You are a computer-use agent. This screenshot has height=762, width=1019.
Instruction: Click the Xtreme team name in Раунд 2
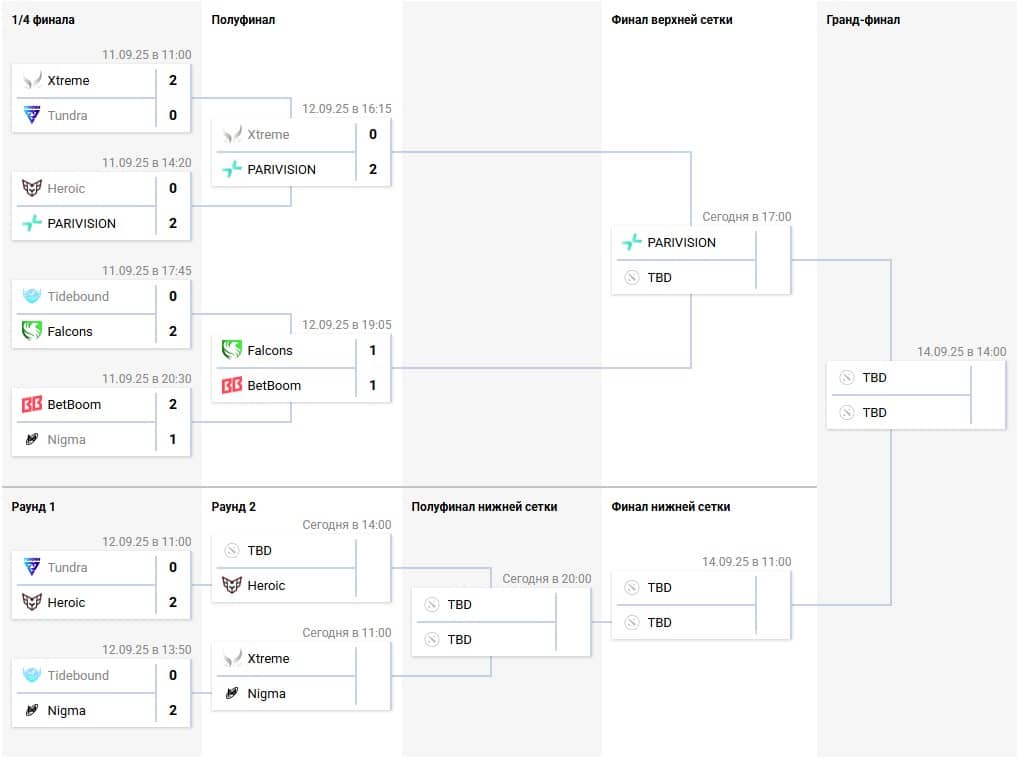tap(268, 659)
